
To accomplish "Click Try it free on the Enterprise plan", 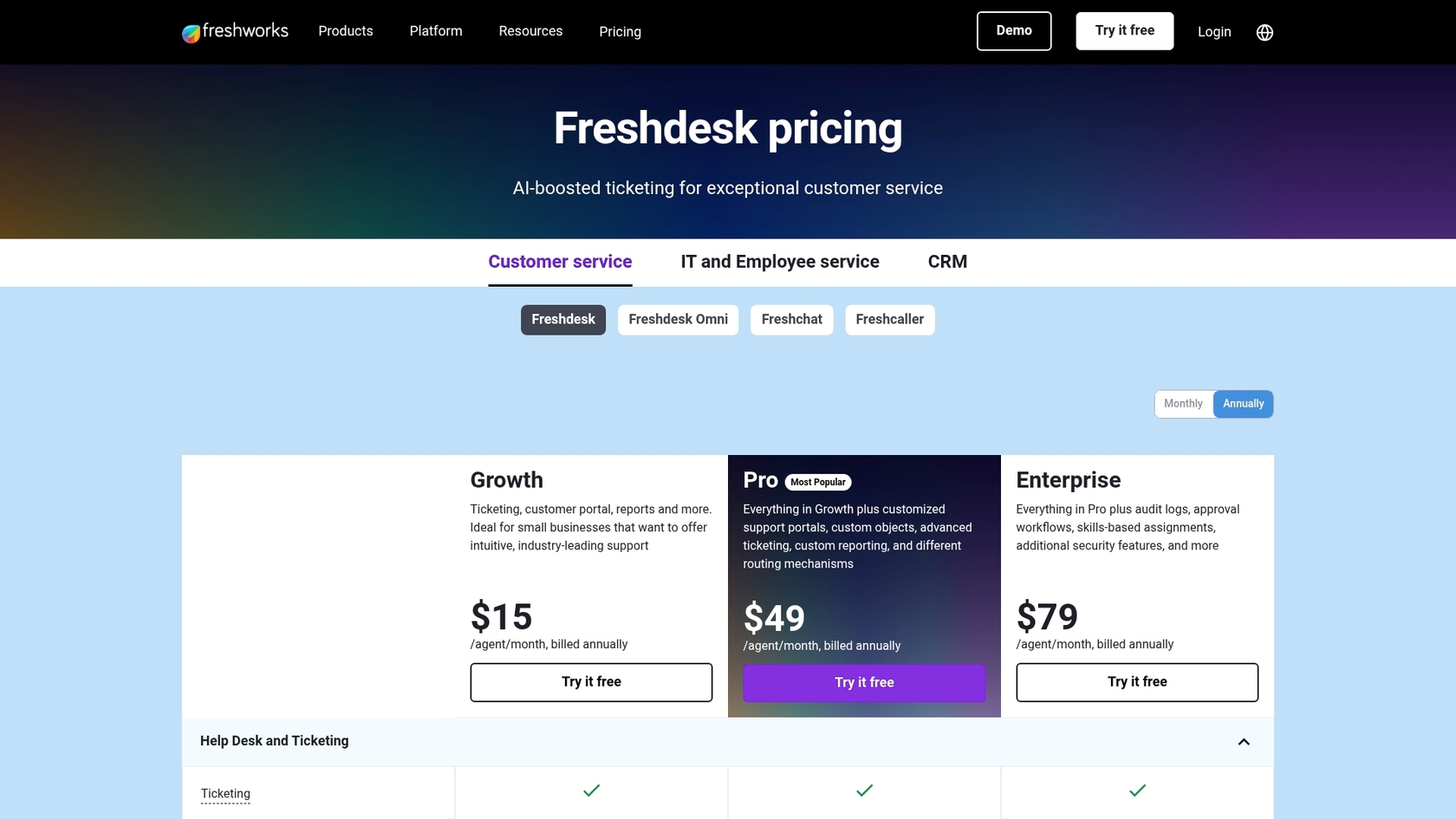I will tap(1136, 682).
